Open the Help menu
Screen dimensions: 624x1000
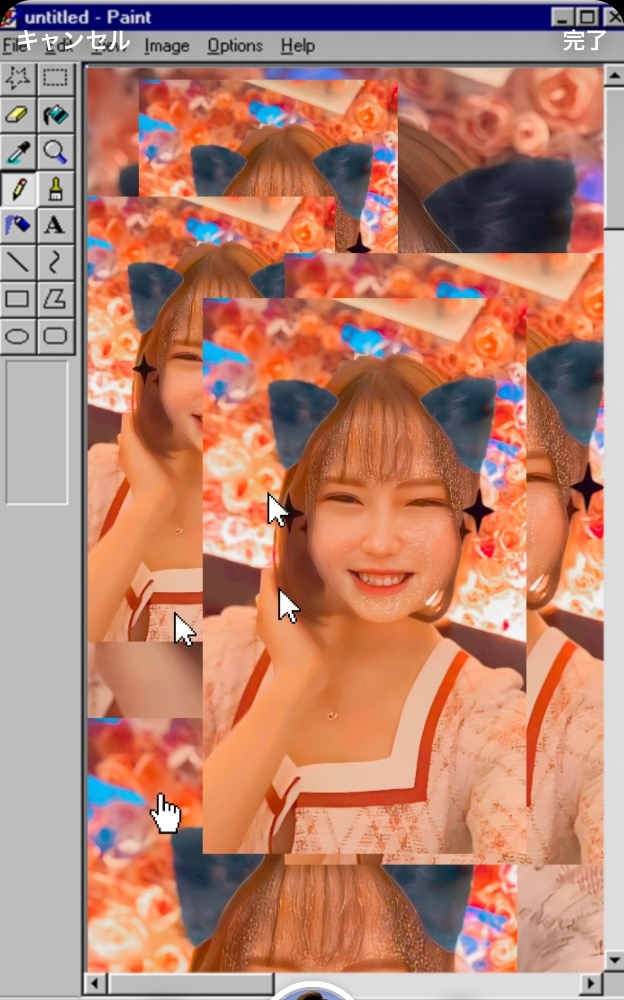pos(297,46)
